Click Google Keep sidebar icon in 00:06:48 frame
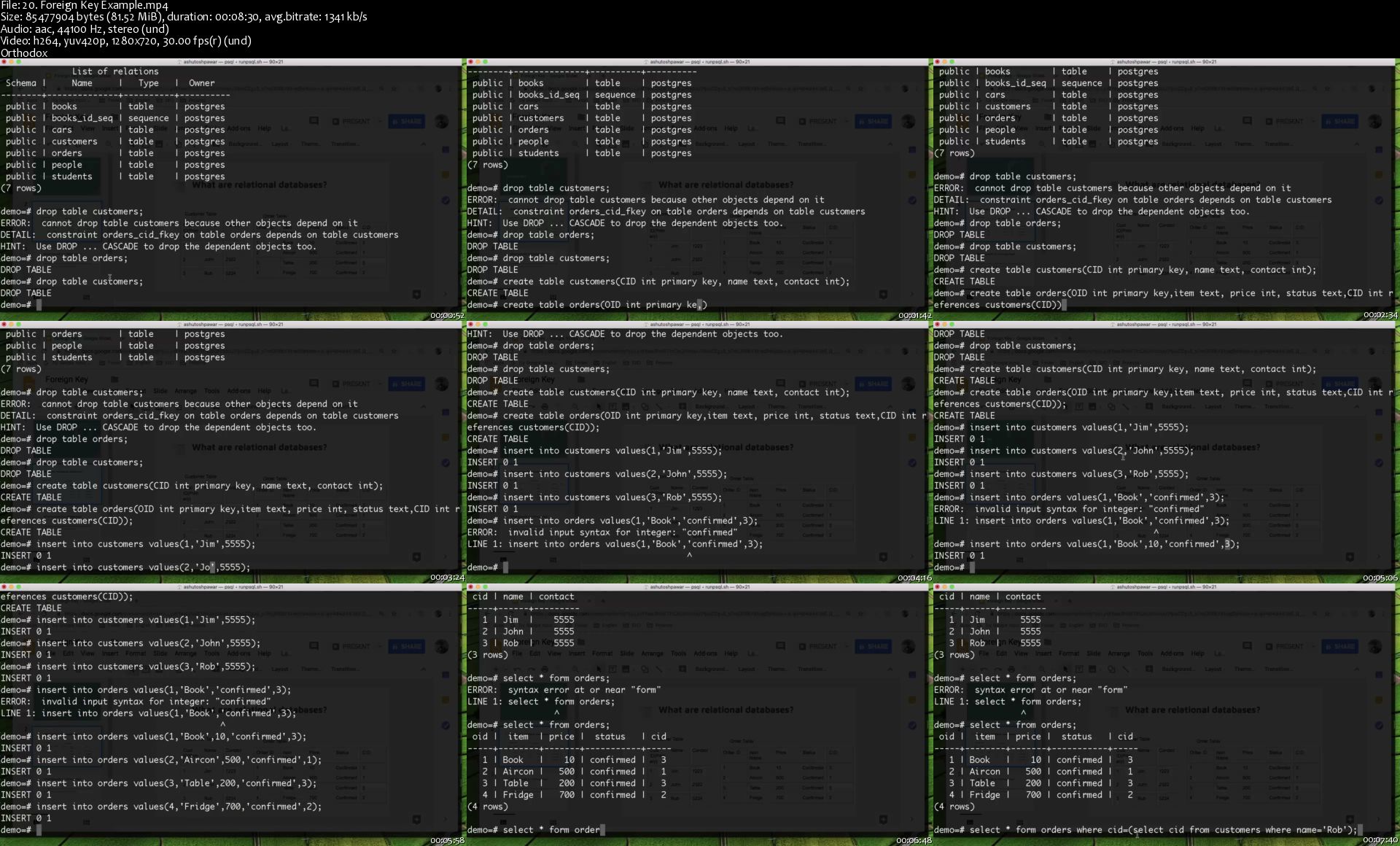 [x=912, y=700]
